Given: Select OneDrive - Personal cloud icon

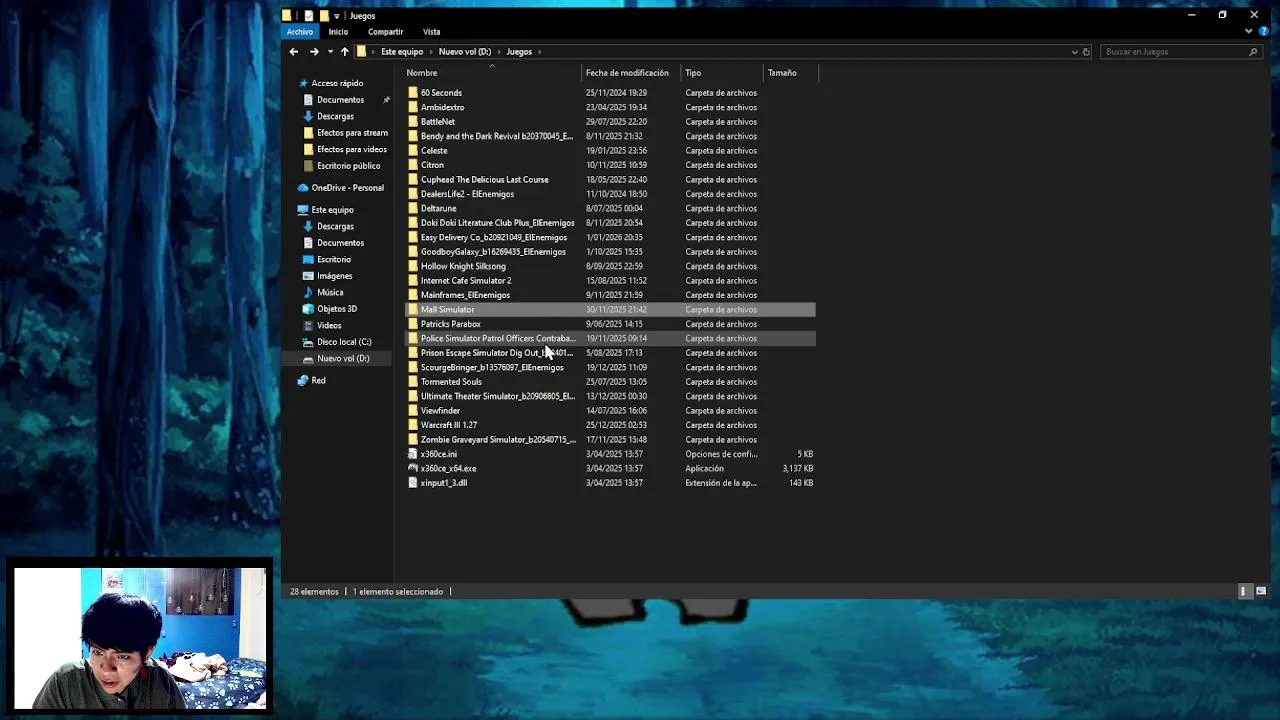Looking at the screenshot, I should click(303, 188).
